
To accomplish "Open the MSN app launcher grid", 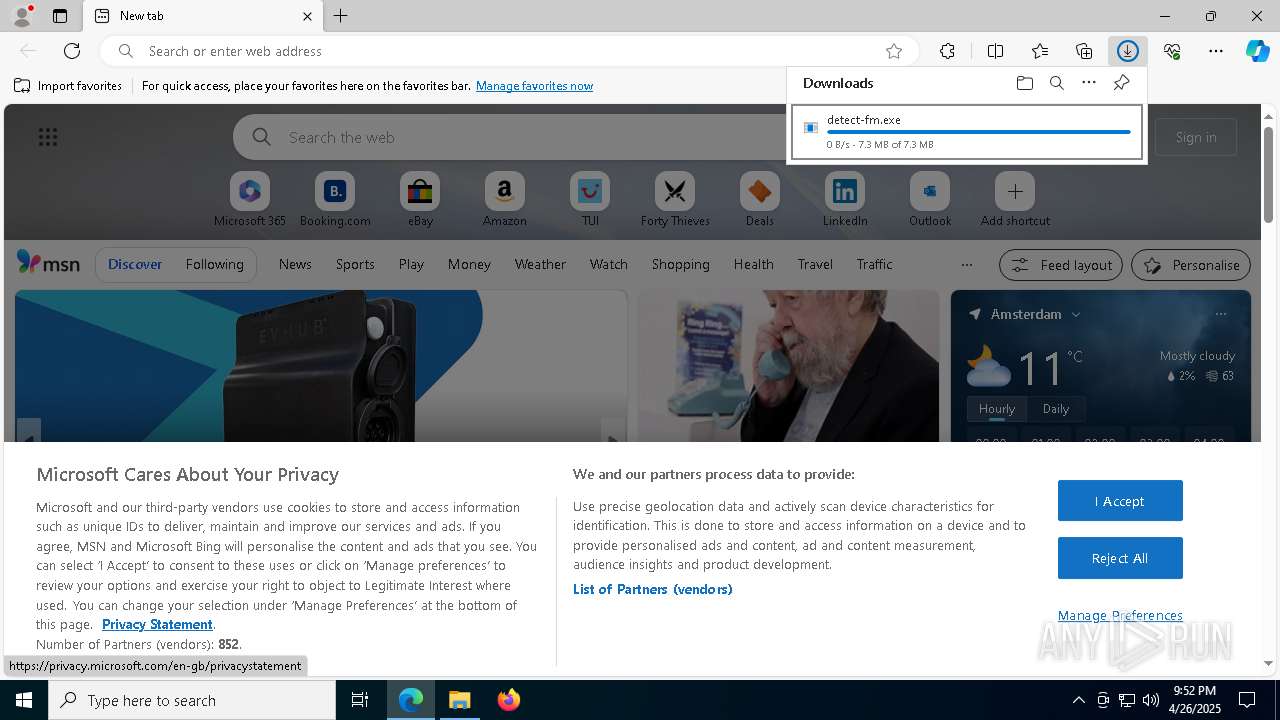I will tap(48, 137).
